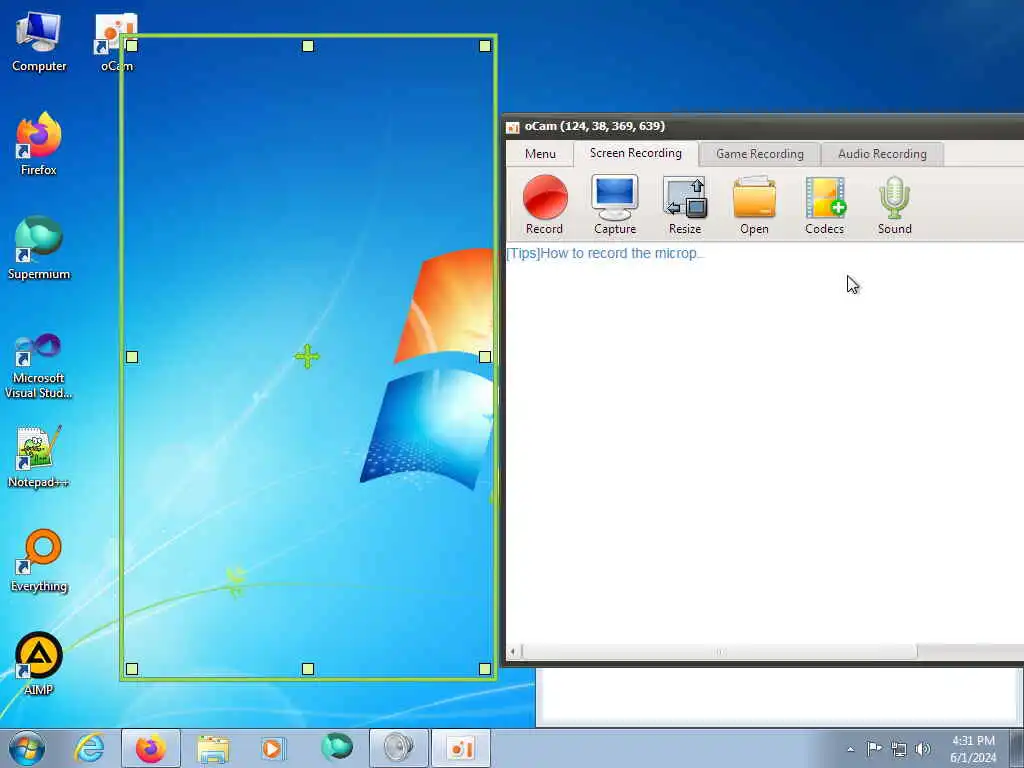Click the bottom-left handle of the capture frame
The width and height of the screenshot is (1024, 768).
point(132,669)
